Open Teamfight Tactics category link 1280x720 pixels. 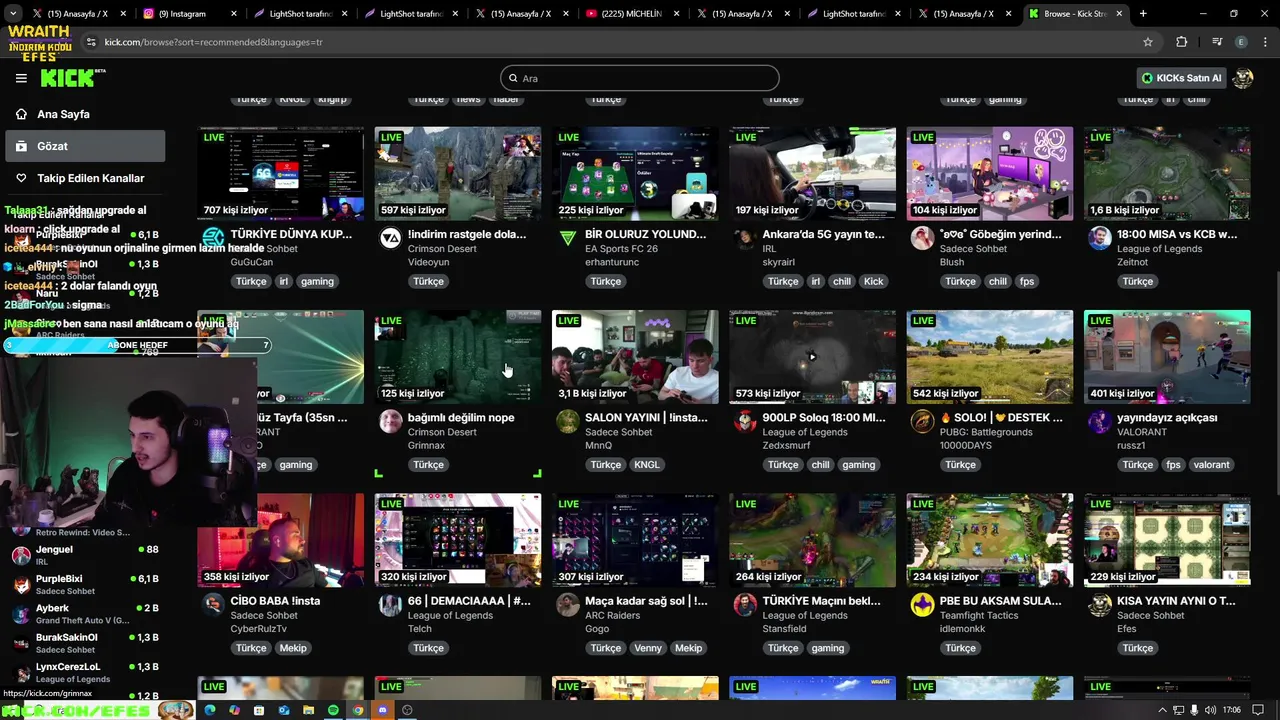[x=979, y=615]
